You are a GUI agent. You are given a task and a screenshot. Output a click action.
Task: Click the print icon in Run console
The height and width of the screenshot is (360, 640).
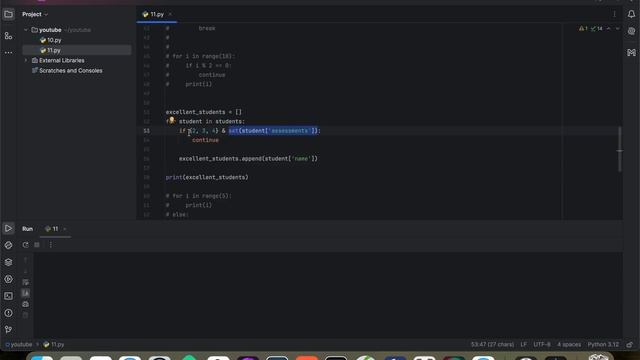(25, 304)
